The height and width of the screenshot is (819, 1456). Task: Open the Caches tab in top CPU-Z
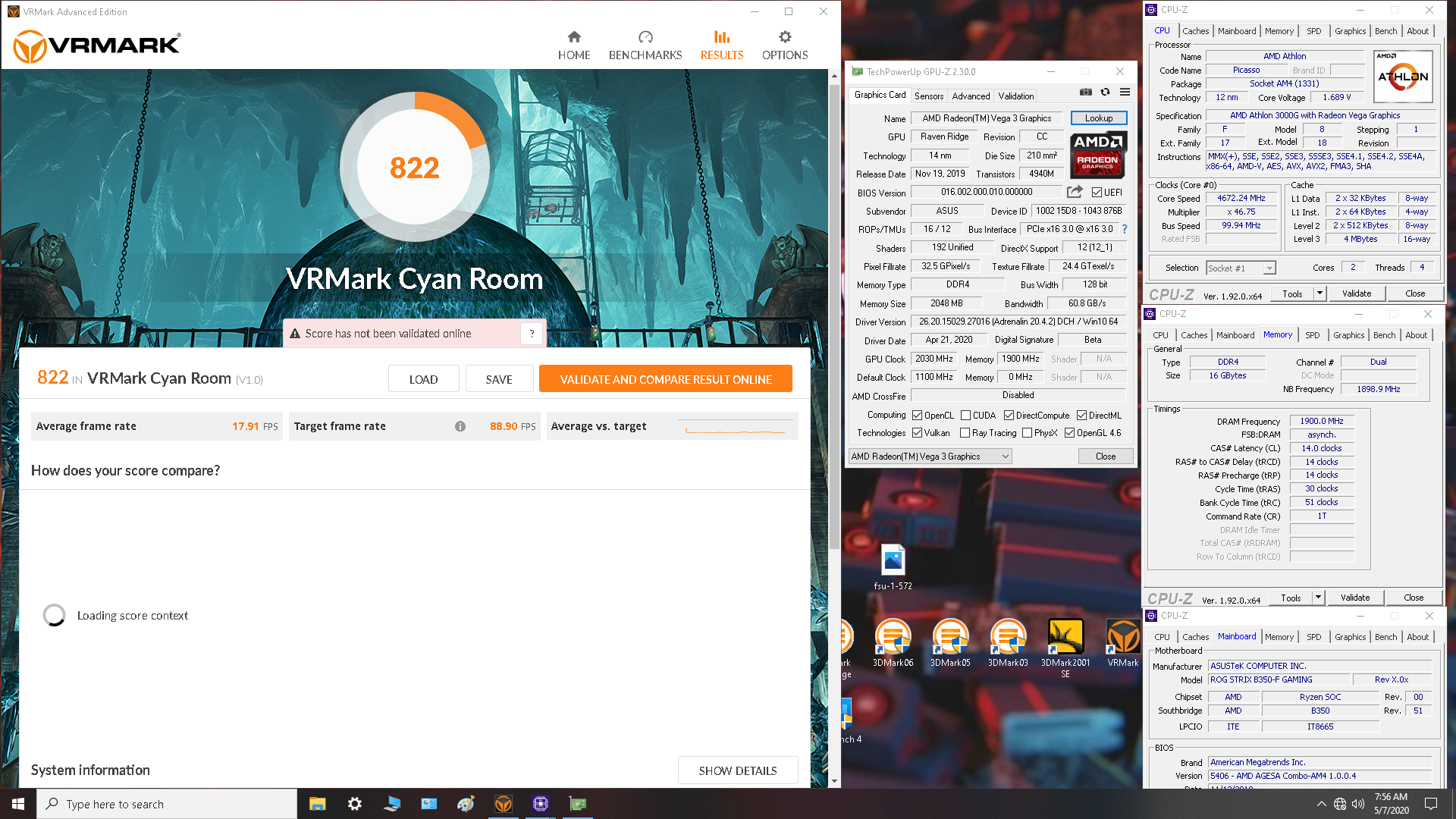coord(1196,31)
